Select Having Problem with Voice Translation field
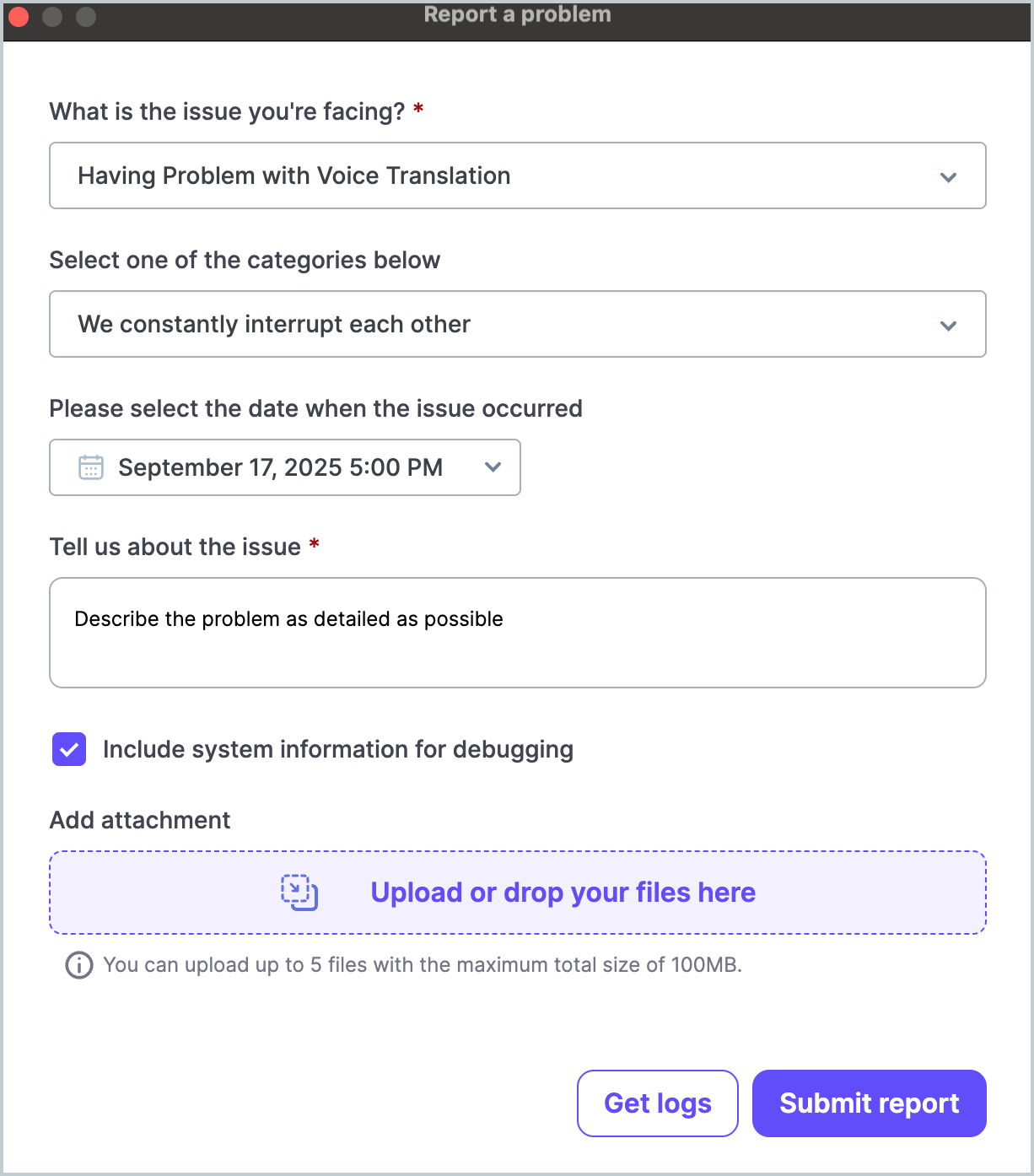This screenshot has width=1034, height=1176. click(294, 175)
